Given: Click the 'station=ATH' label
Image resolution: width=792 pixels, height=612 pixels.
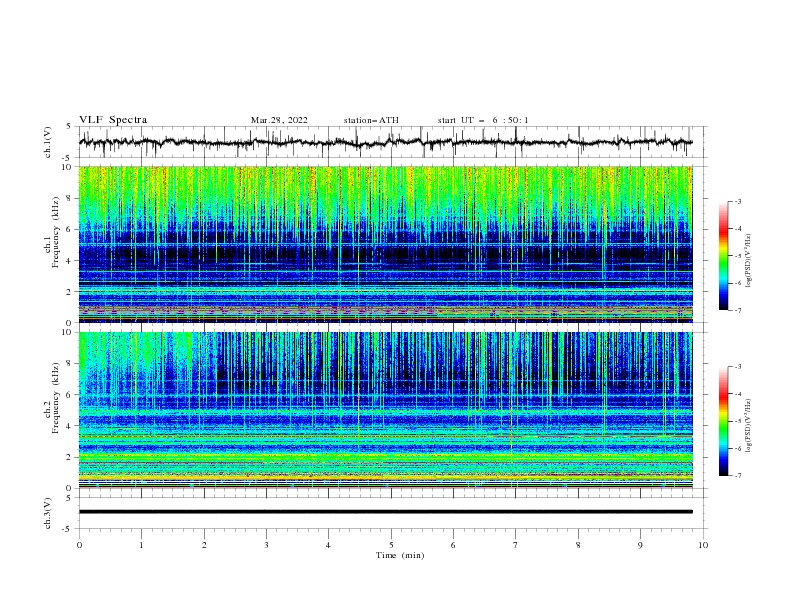Looking at the screenshot, I should pyautogui.click(x=371, y=120).
